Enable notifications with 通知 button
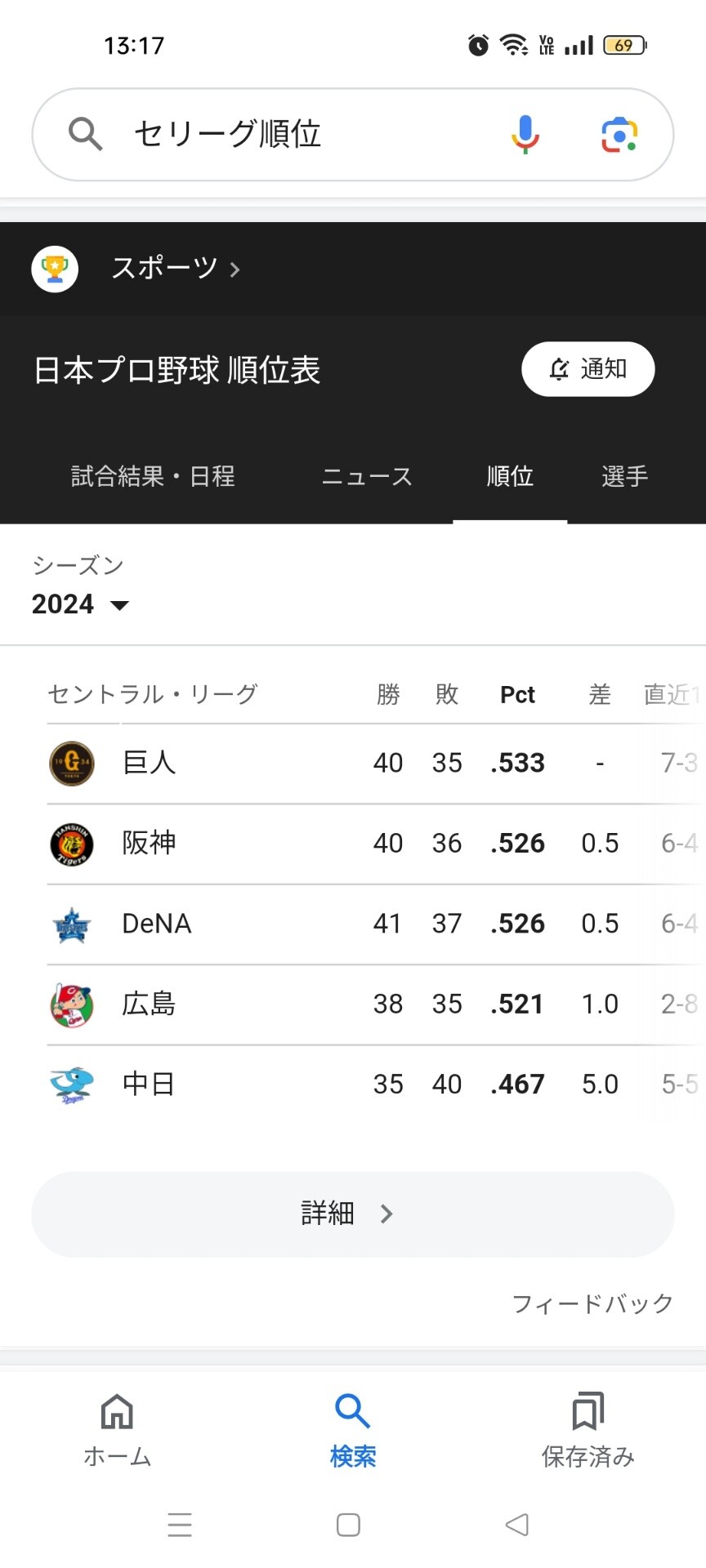The height and width of the screenshot is (1568, 706). (x=588, y=369)
